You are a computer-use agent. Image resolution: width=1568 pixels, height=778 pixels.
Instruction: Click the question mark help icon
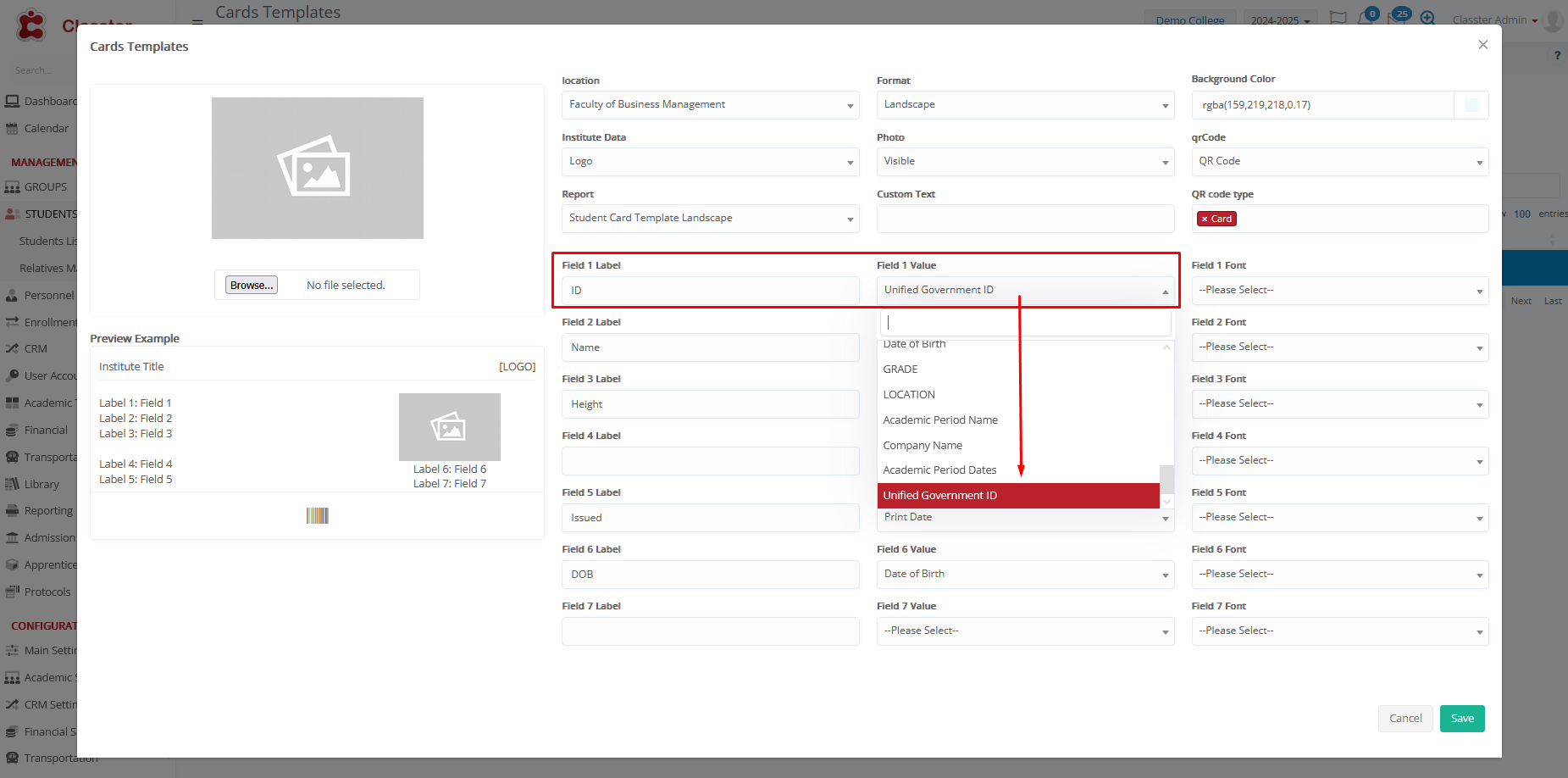pyautogui.click(x=1557, y=55)
